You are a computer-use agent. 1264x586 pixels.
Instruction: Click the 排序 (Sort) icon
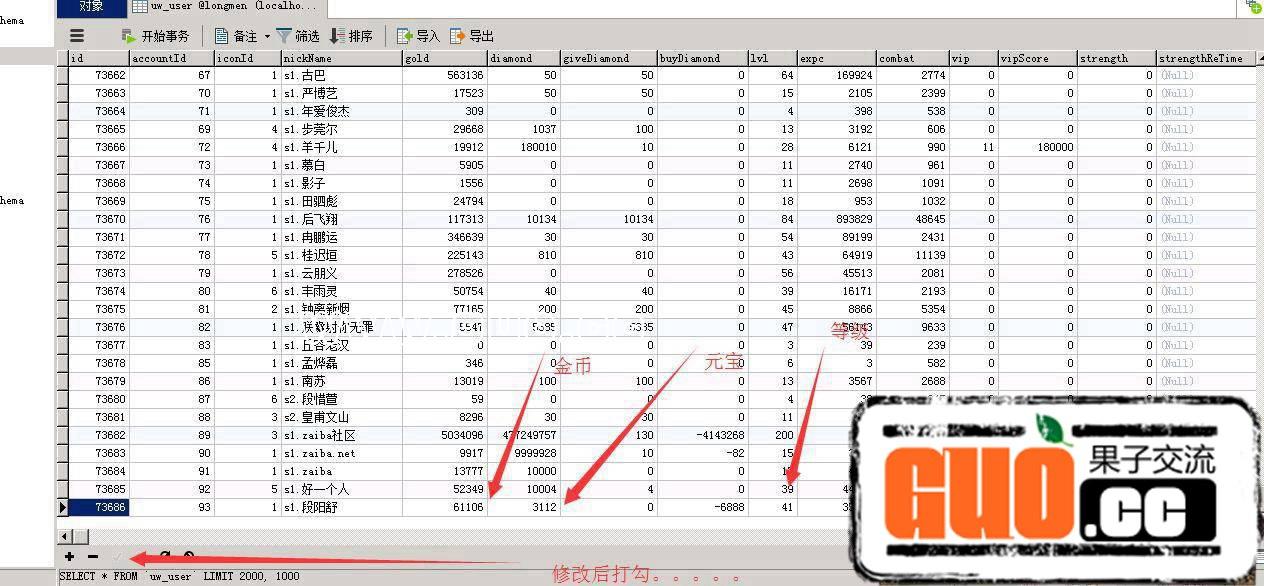click(x=347, y=36)
